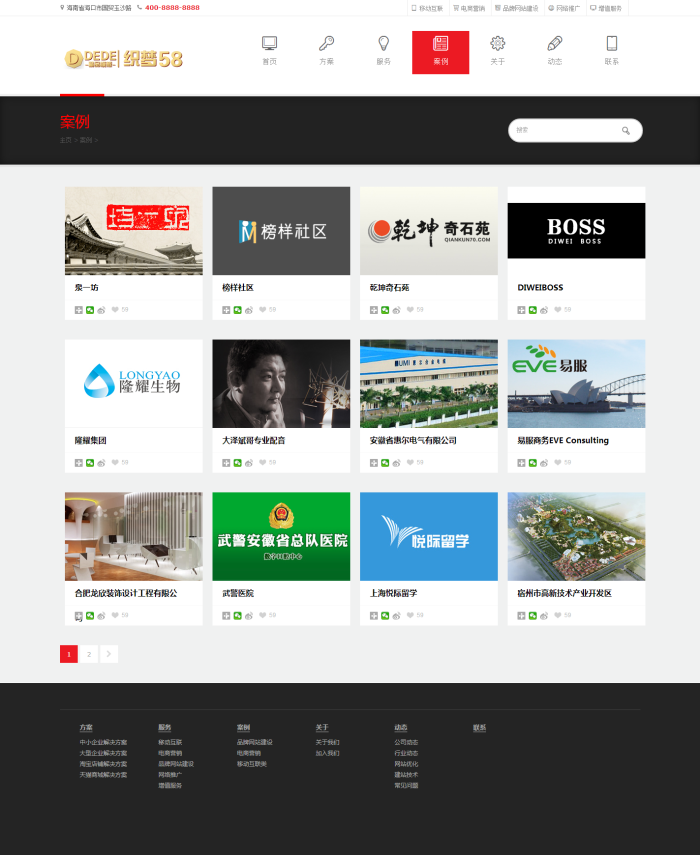700x855 pixels.
Task: Click the heart like icon under 乾坤奇石苑
Action: [x=410, y=309]
